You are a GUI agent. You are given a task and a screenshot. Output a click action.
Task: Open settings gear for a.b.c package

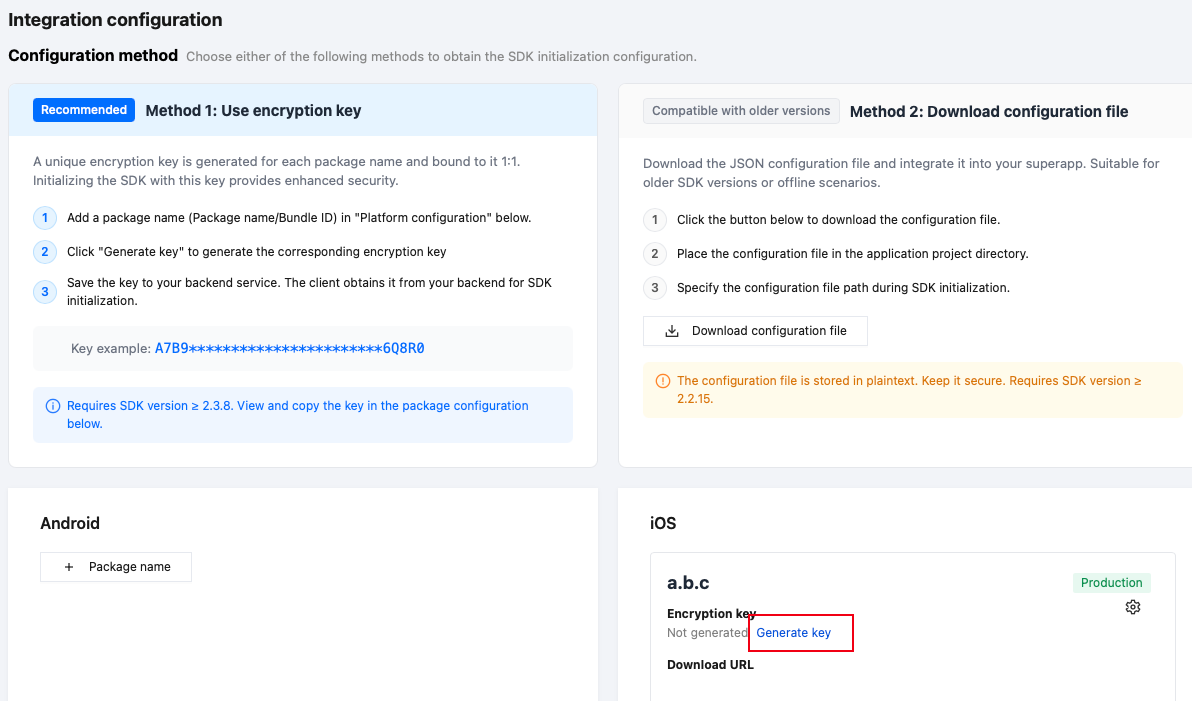click(1133, 607)
